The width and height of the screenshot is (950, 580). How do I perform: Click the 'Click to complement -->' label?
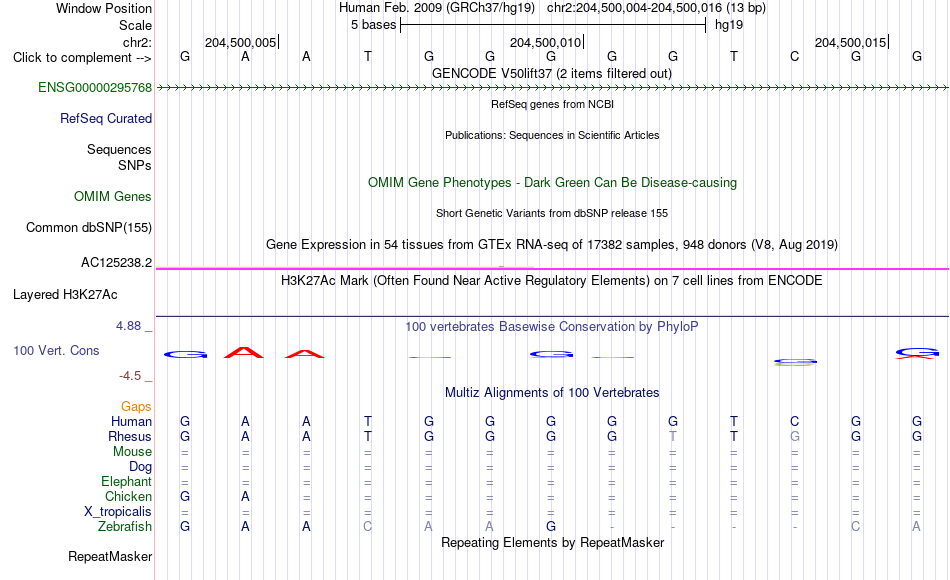click(x=82, y=58)
